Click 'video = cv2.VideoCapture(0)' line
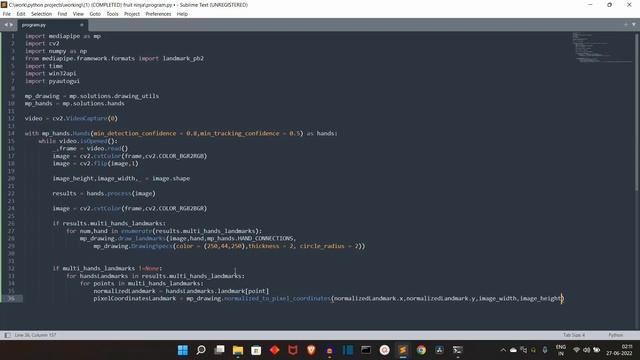 pyautogui.click(x=71, y=118)
